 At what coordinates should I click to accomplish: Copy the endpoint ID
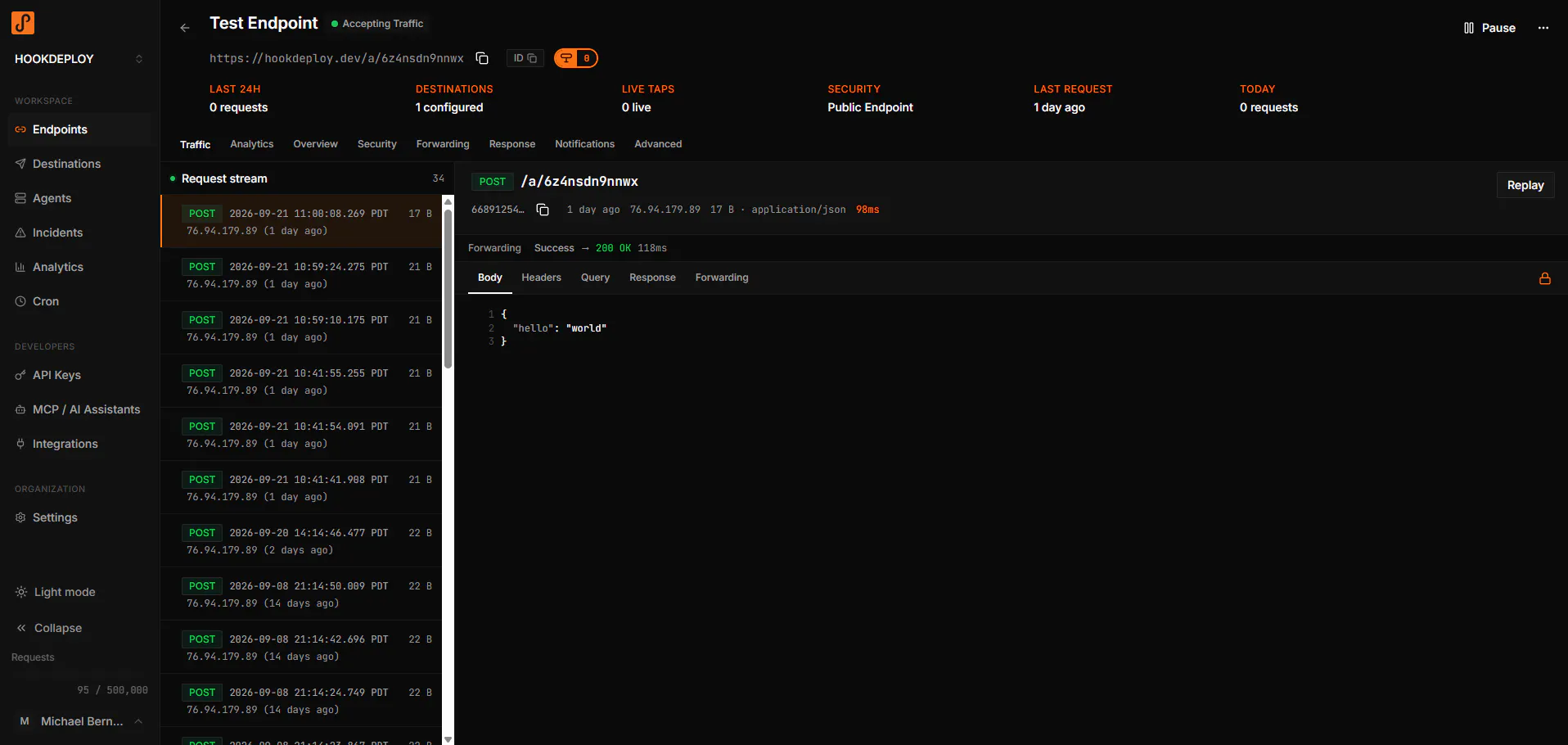[x=525, y=58]
